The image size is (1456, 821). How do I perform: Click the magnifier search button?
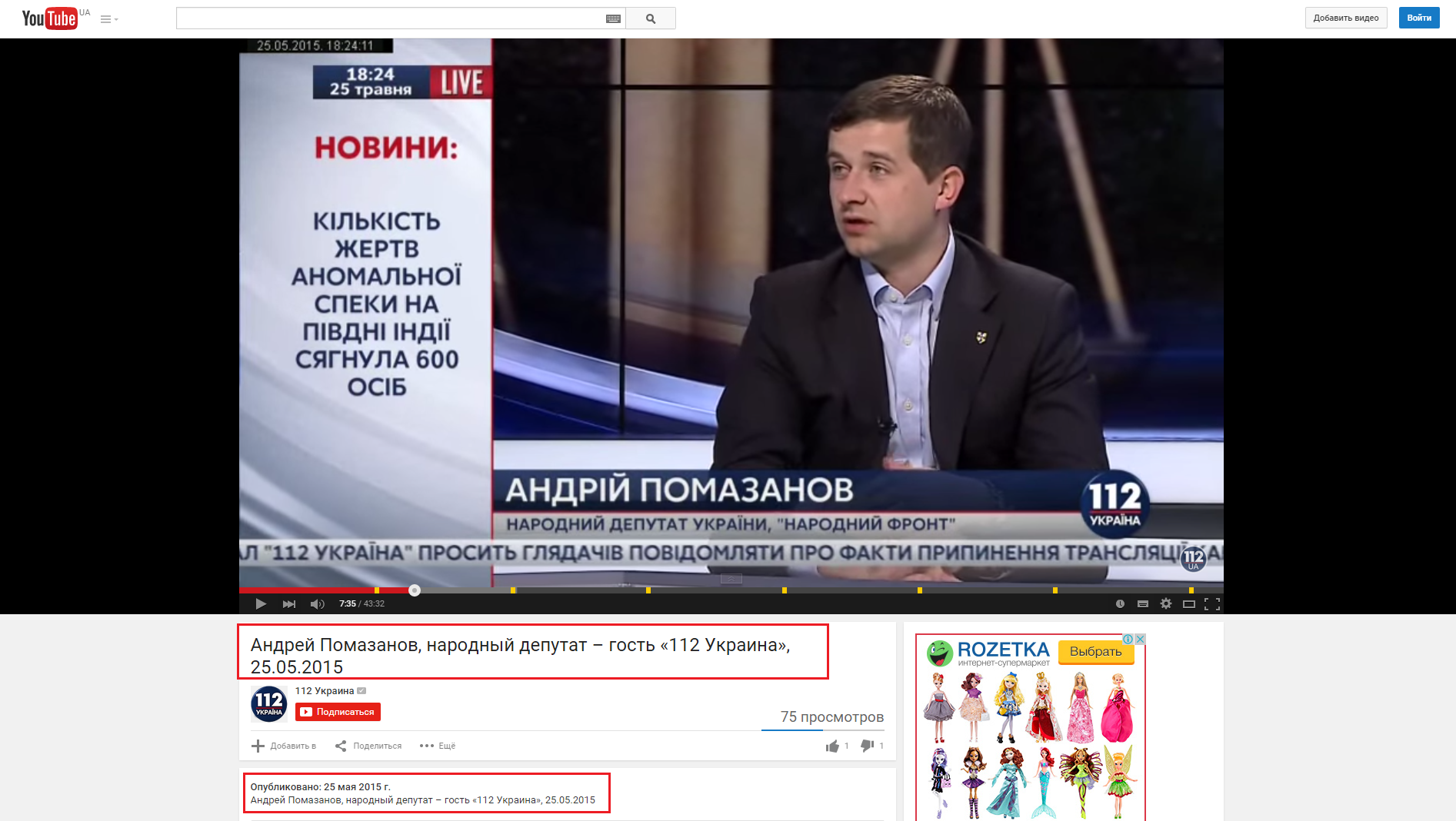pos(651,18)
